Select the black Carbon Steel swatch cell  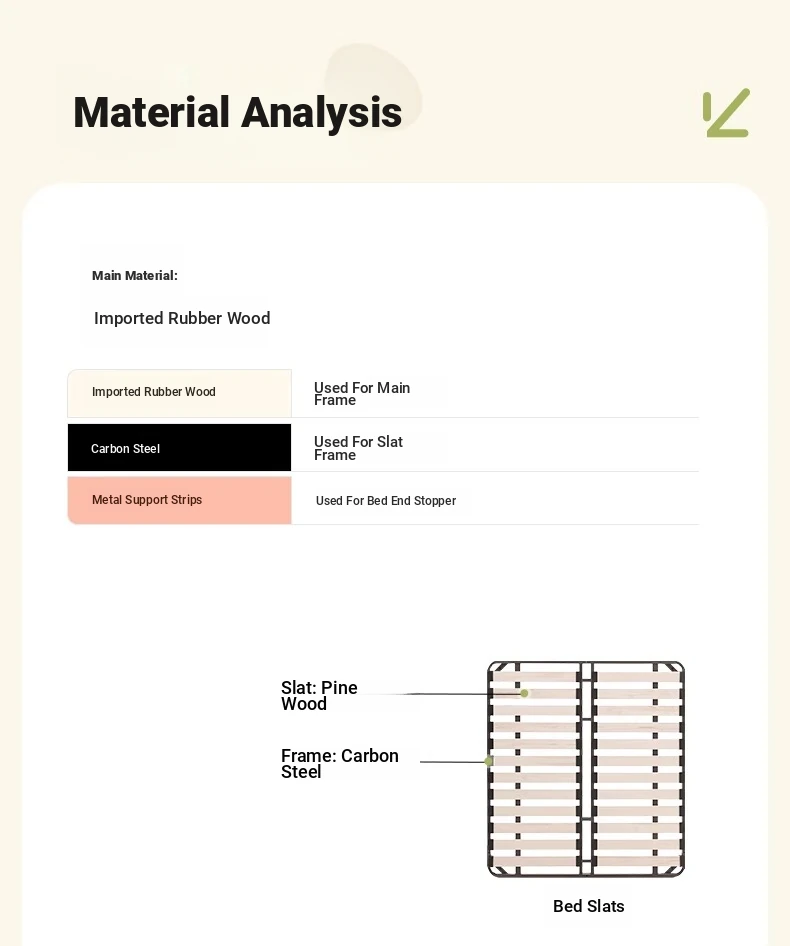tap(179, 448)
